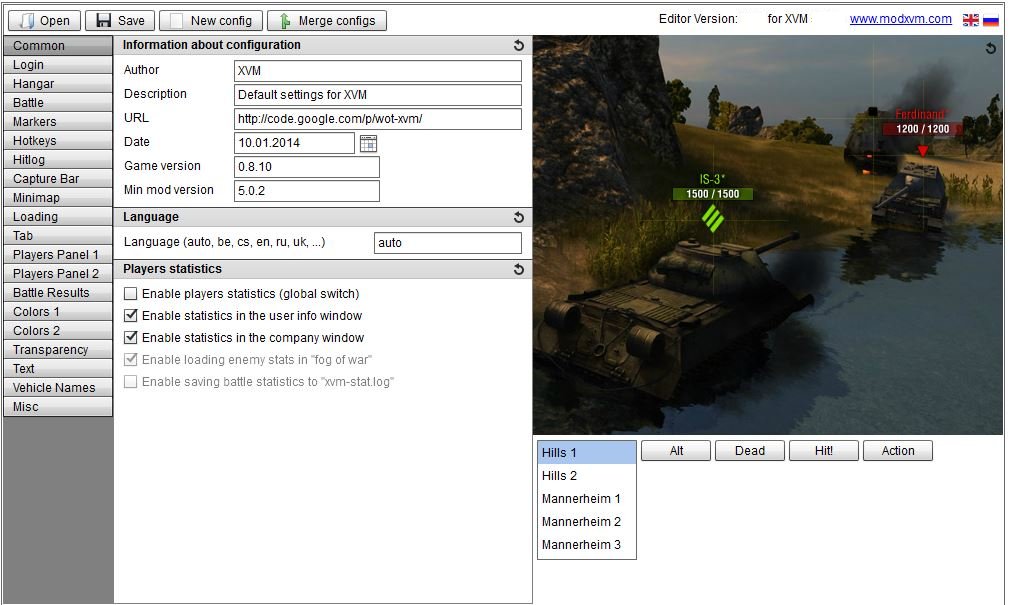This screenshot has width=1018, height=605.
Task: Open the Minimap settings tab
Action: pos(58,197)
